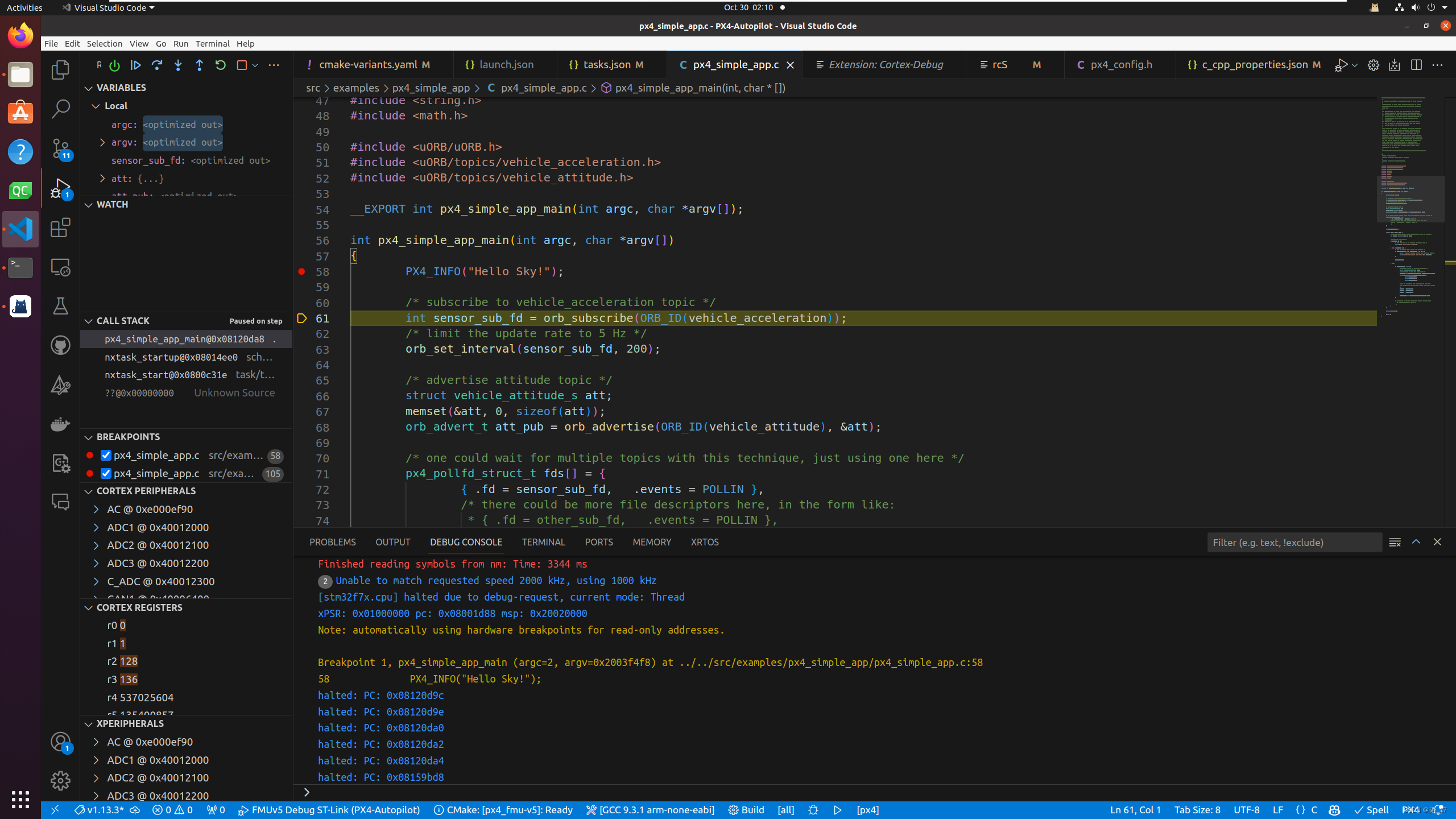Show Applications grid in the dock
The image size is (1456, 819).
[20, 799]
